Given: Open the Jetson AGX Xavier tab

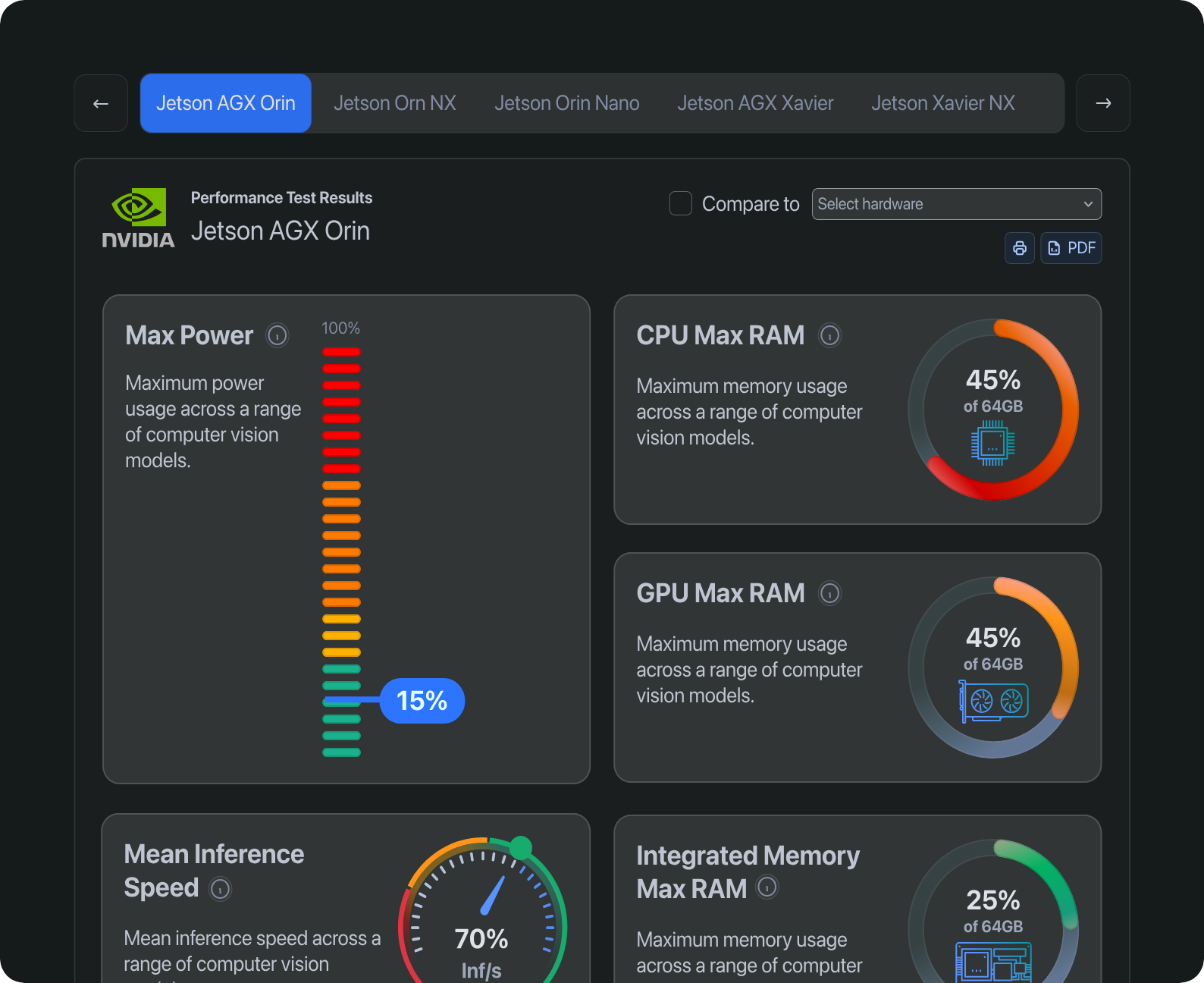Looking at the screenshot, I should tap(755, 103).
